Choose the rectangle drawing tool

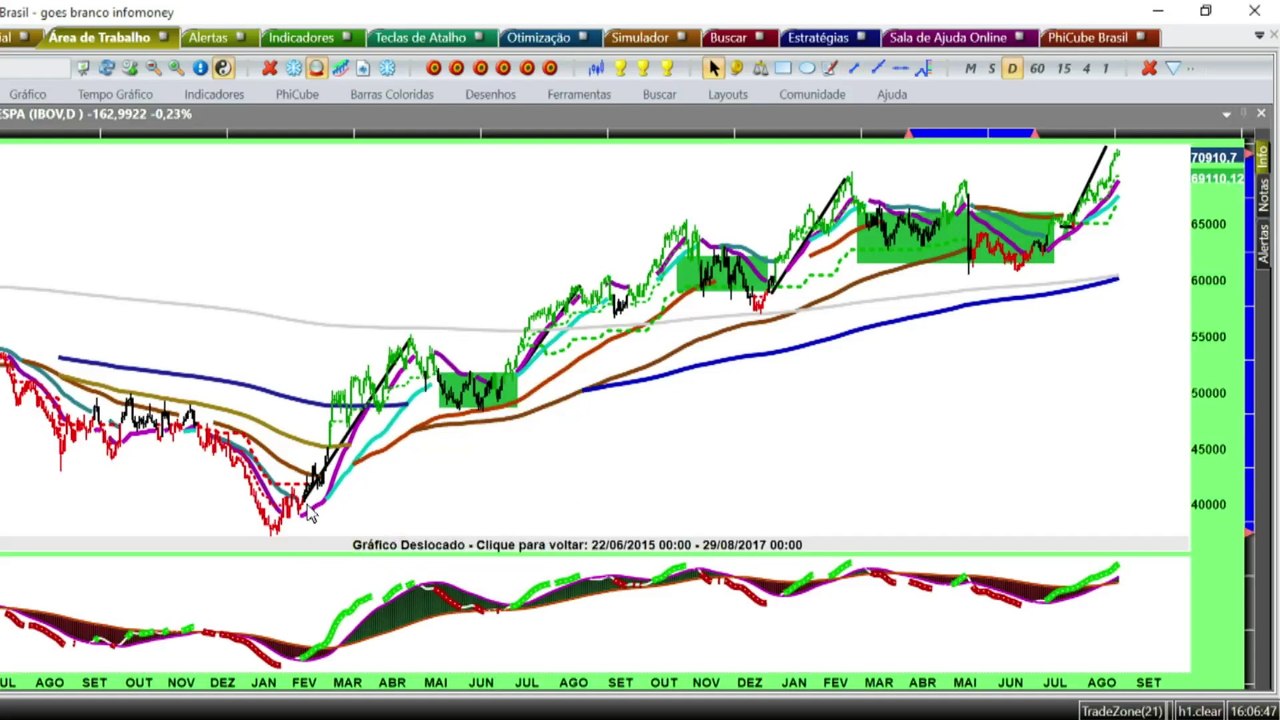pos(783,68)
